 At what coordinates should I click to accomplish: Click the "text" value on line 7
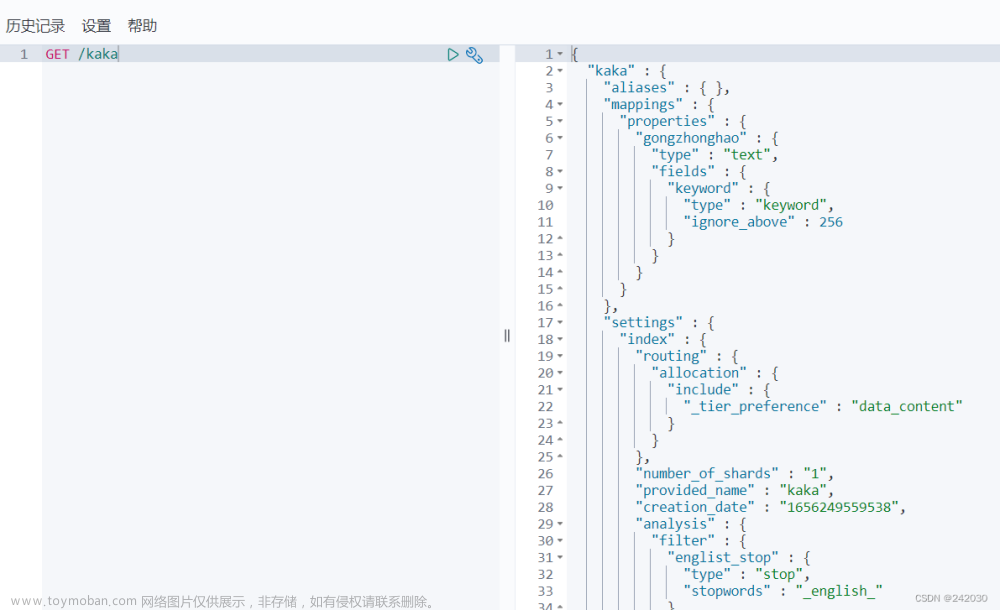click(x=747, y=154)
